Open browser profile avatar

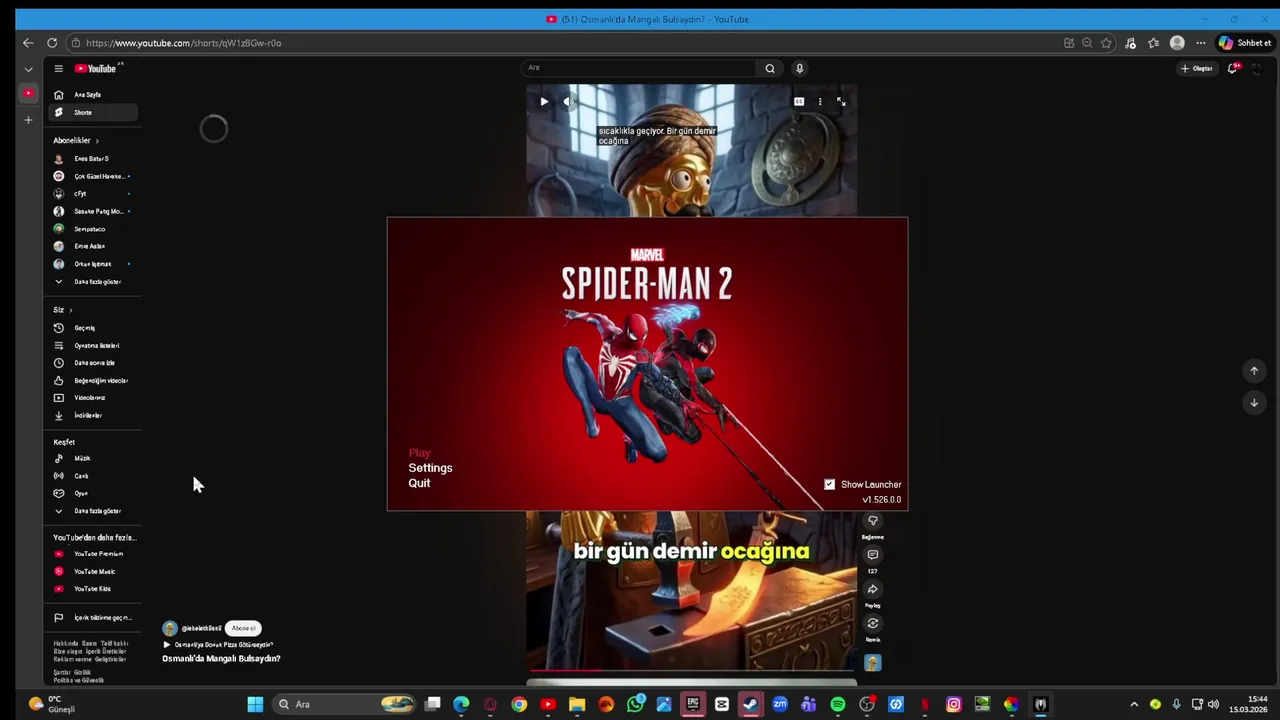tap(1177, 43)
